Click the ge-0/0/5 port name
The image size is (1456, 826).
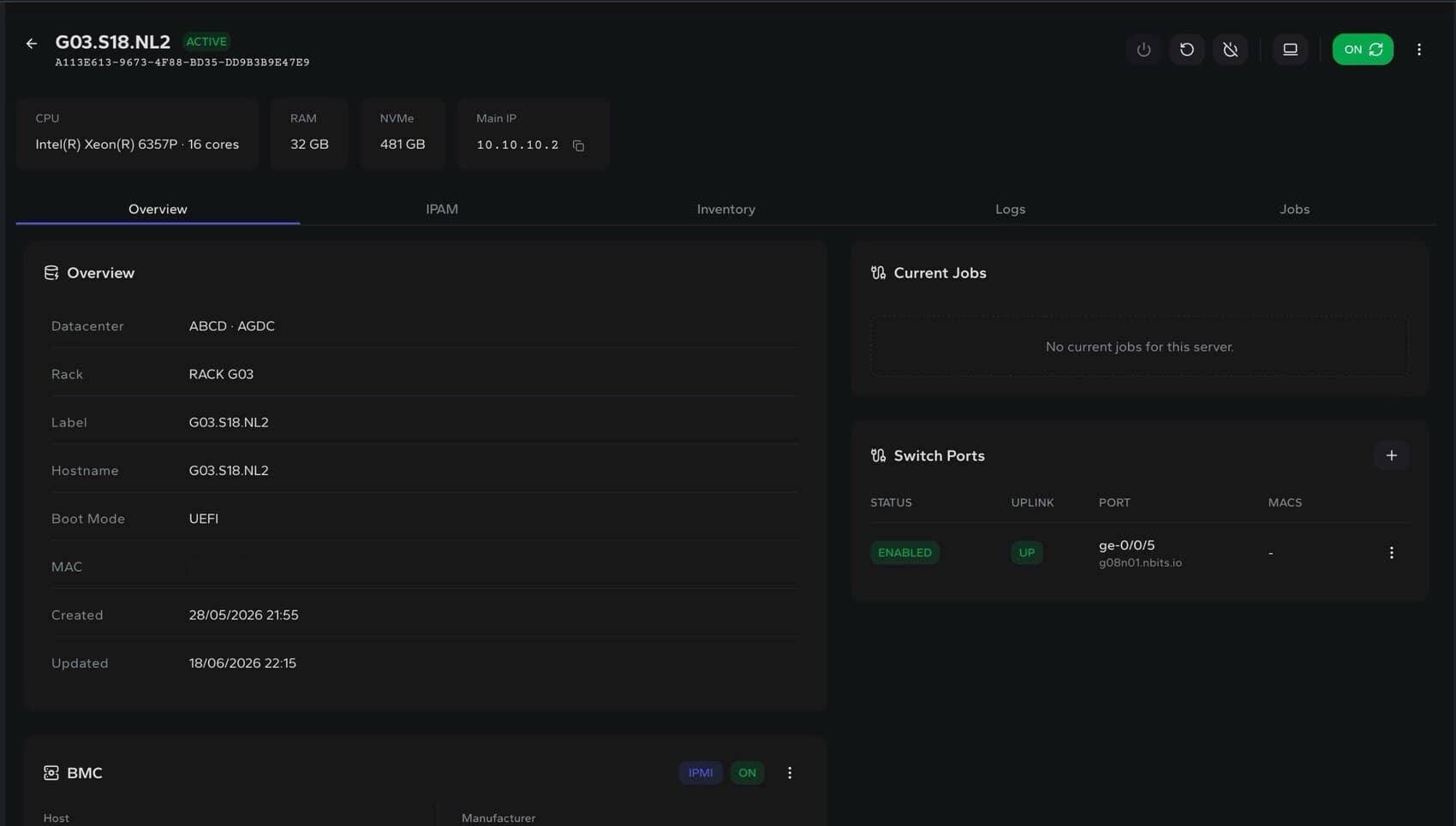click(x=1127, y=545)
